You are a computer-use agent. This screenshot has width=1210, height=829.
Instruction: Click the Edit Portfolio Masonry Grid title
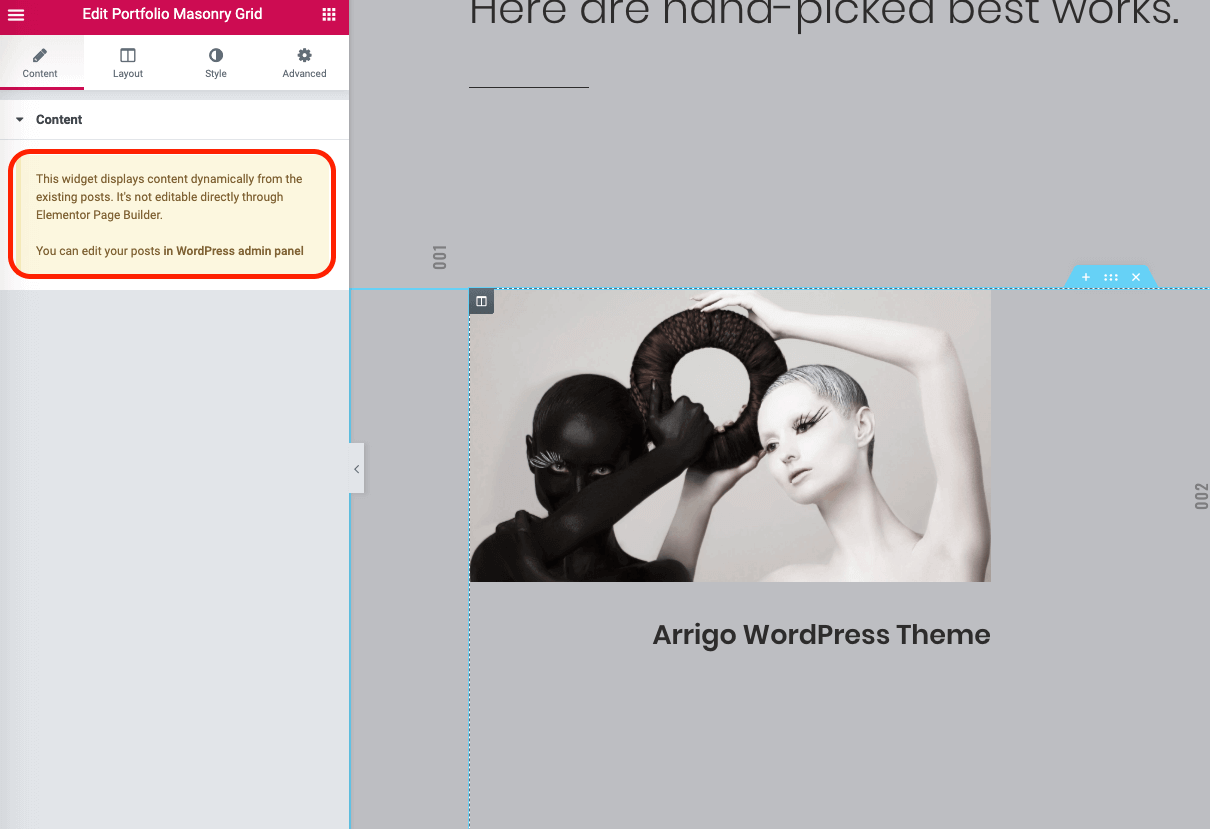(x=172, y=15)
